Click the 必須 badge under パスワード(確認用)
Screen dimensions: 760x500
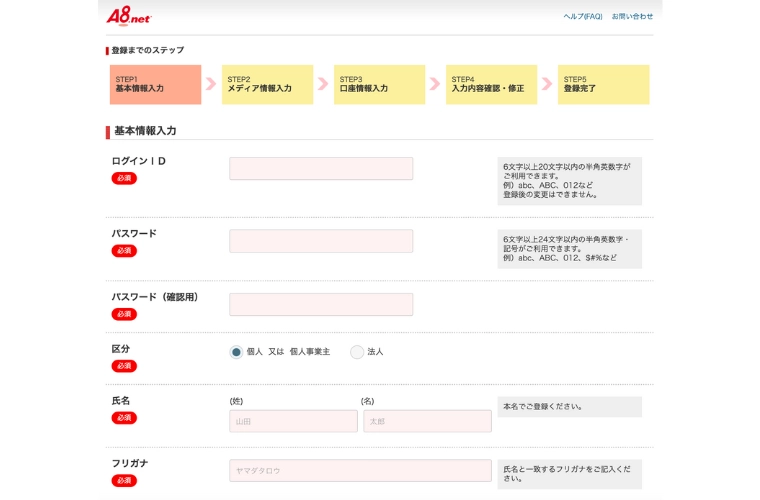point(124,314)
